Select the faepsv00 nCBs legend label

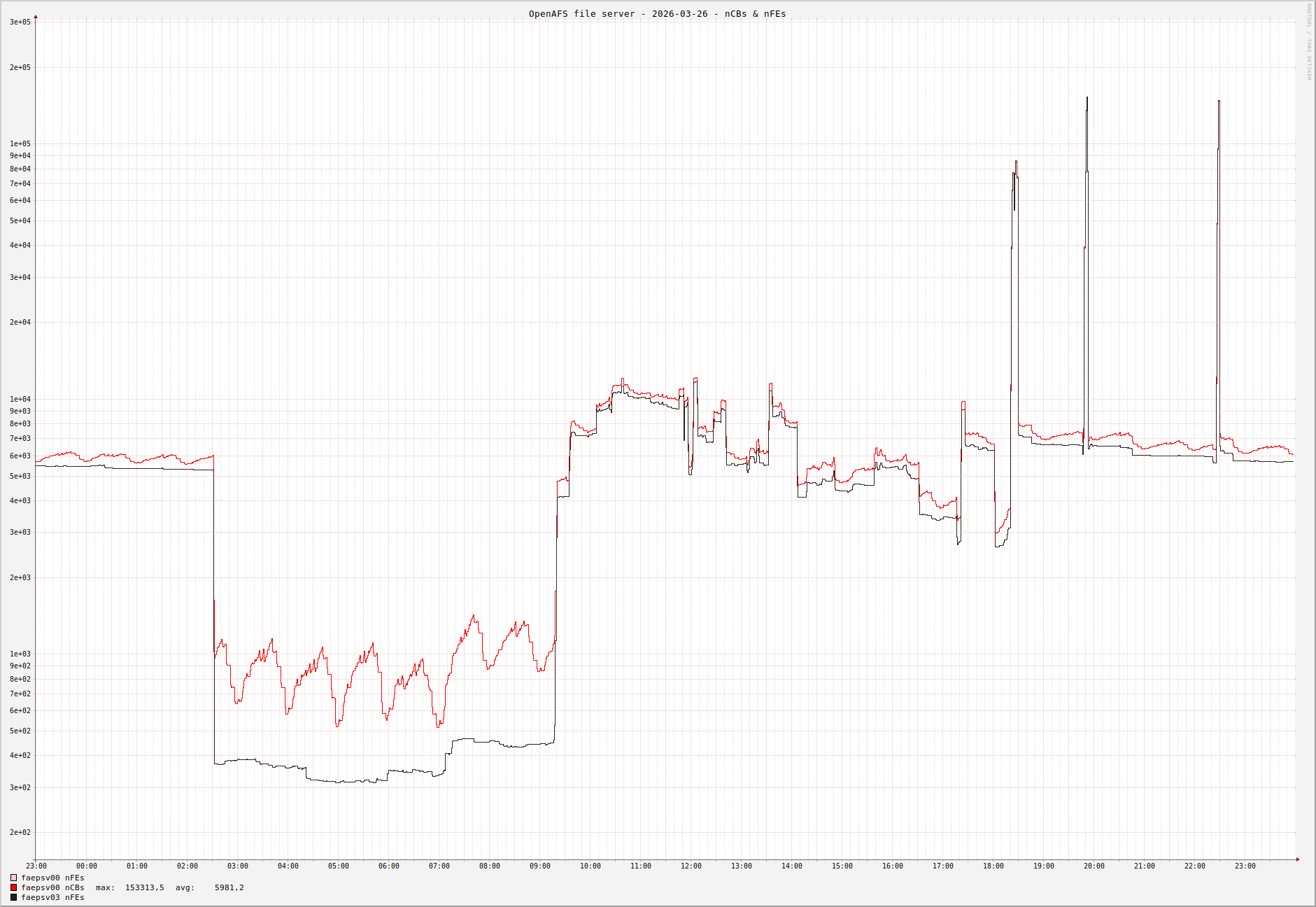[52, 887]
